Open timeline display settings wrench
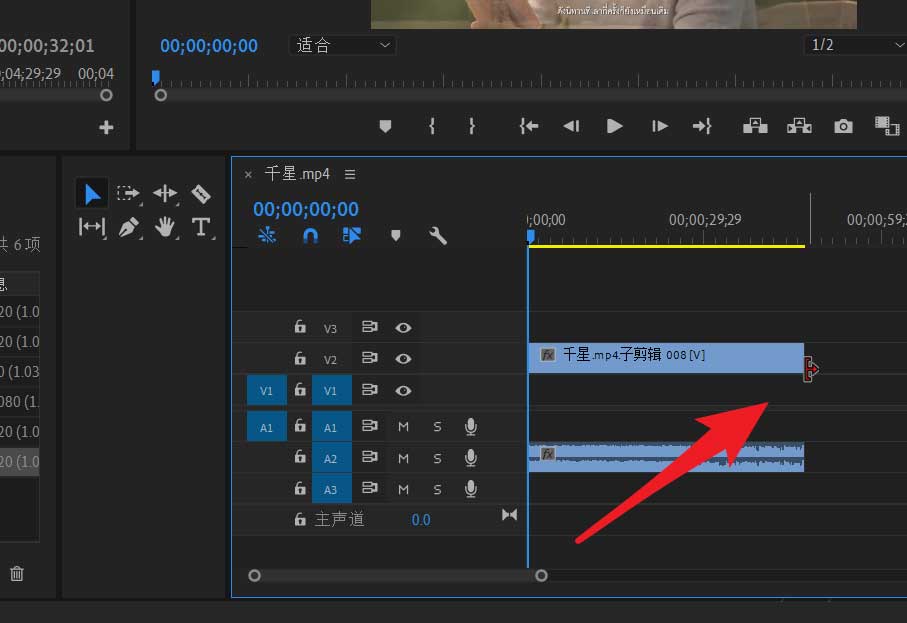The width and height of the screenshot is (907, 623). pos(437,236)
